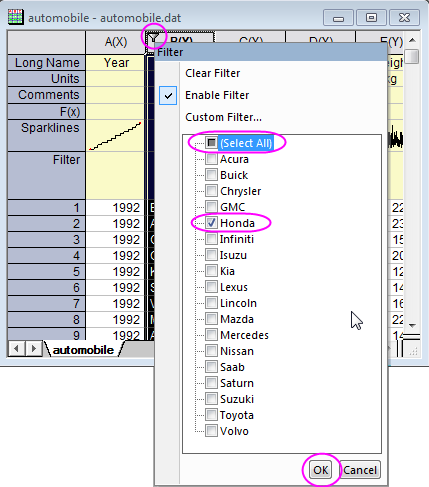Image resolution: width=429 pixels, height=487 pixels.
Task: Check the Chrysler checkbox
Action: click(x=211, y=191)
